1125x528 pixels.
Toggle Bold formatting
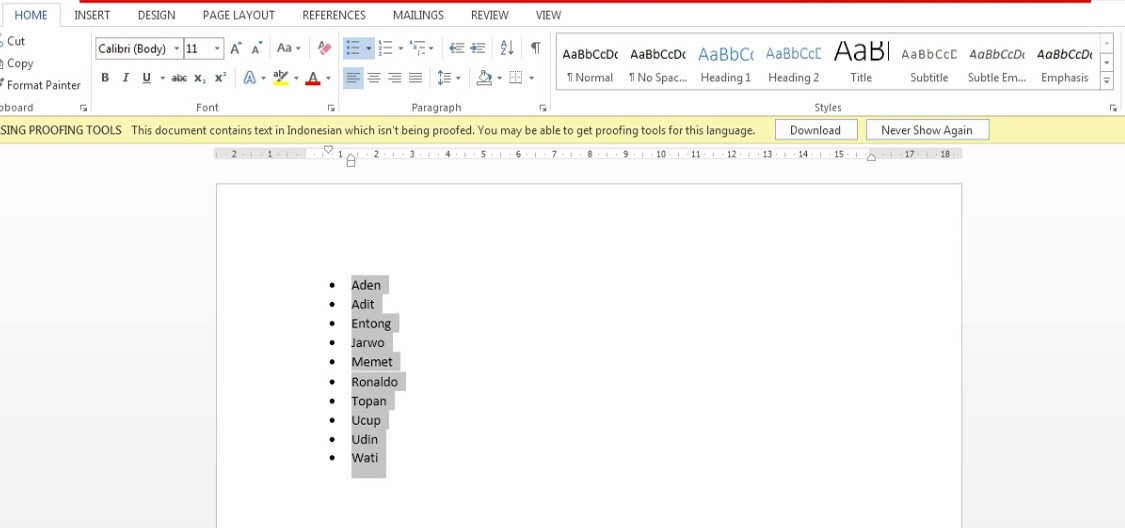[105, 78]
